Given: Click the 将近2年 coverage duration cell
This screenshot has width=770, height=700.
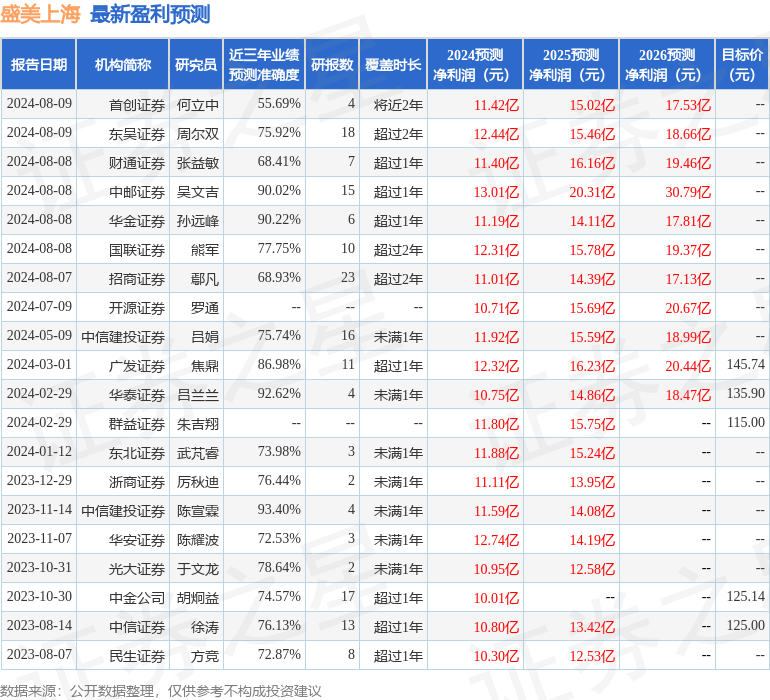Looking at the screenshot, I should pos(398,105).
